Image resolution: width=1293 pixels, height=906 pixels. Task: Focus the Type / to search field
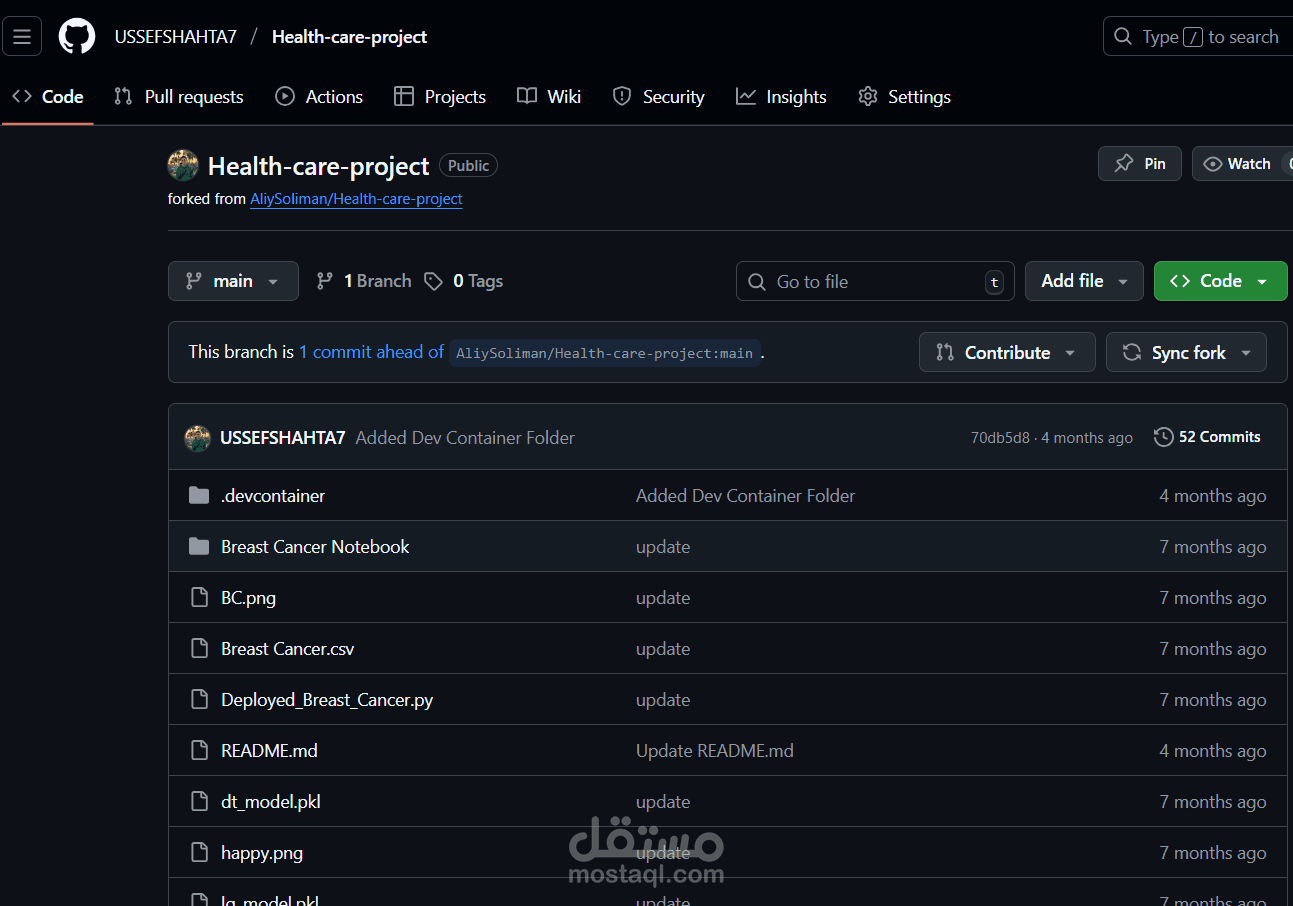(1198, 37)
